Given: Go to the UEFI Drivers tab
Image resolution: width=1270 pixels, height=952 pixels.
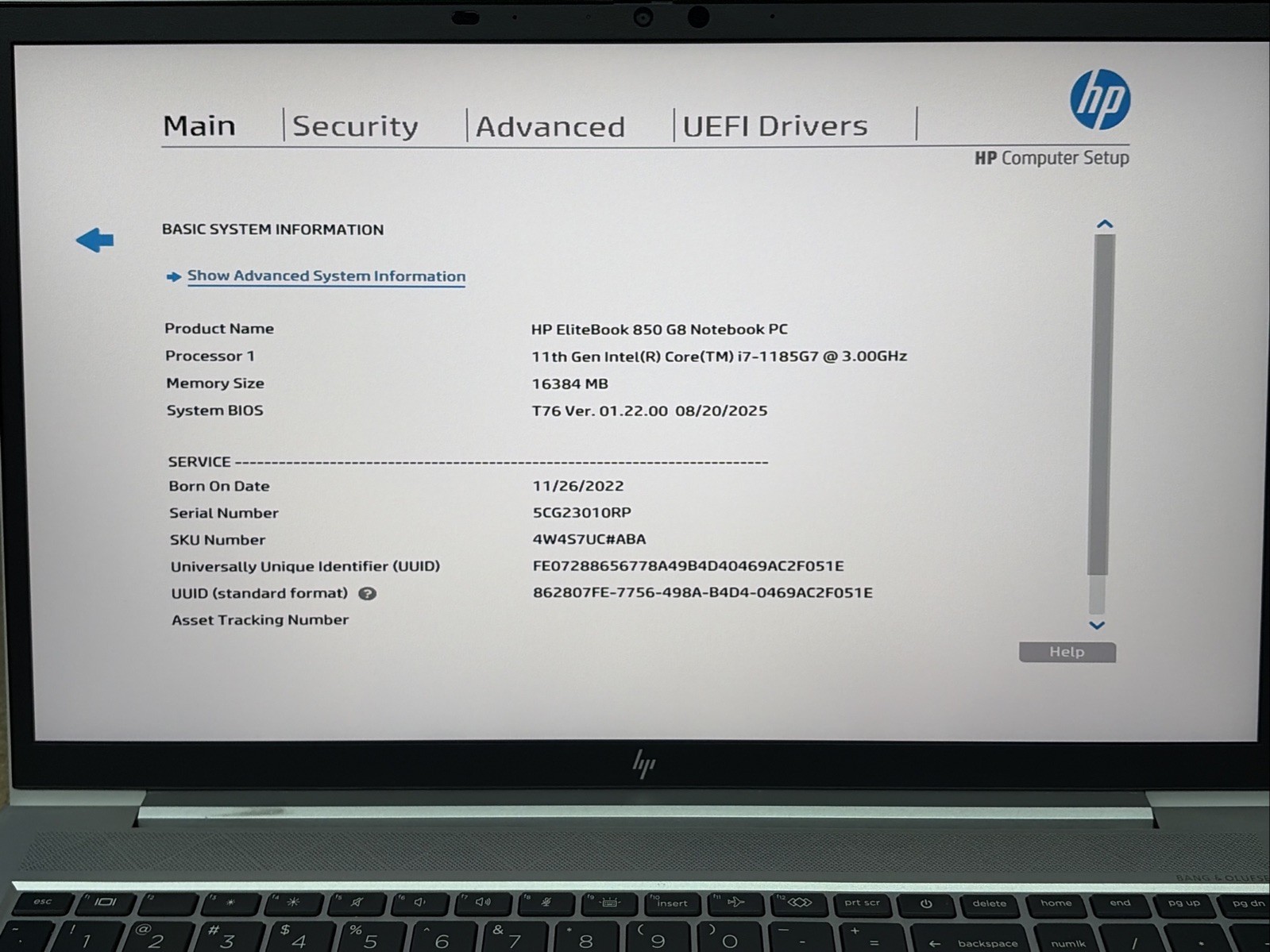Looking at the screenshot, I should coord(775,126).
